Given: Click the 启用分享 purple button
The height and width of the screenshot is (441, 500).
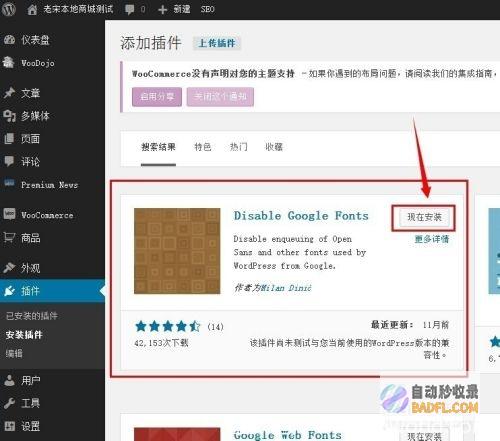Looking at the screenshot, I should click(157, 97).
